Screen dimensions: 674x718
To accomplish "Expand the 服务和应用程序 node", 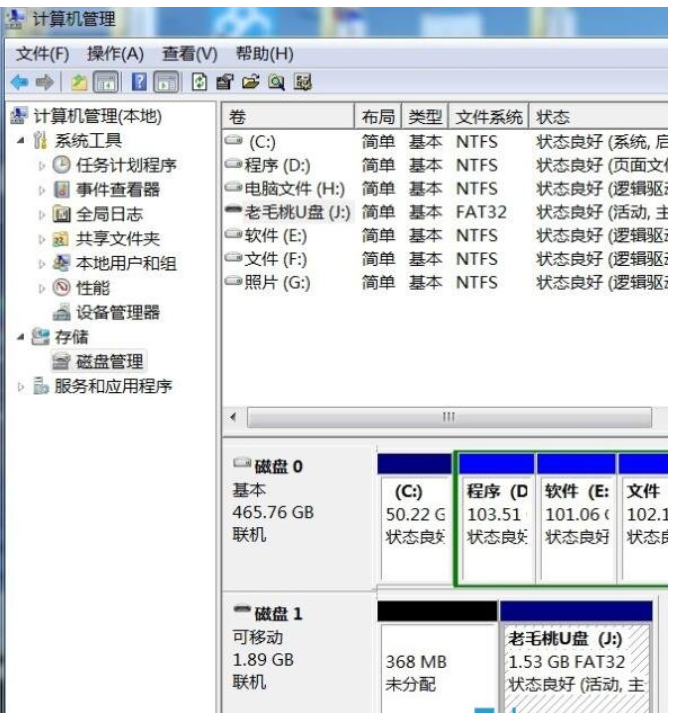I will click(x=22, y=386).
